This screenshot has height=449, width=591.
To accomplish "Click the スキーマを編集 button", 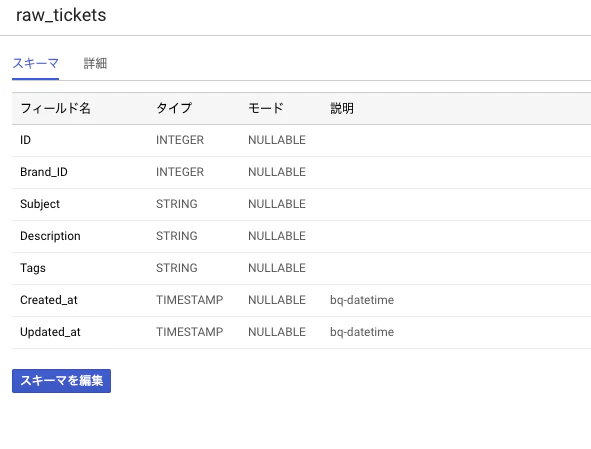I will 61,381.
